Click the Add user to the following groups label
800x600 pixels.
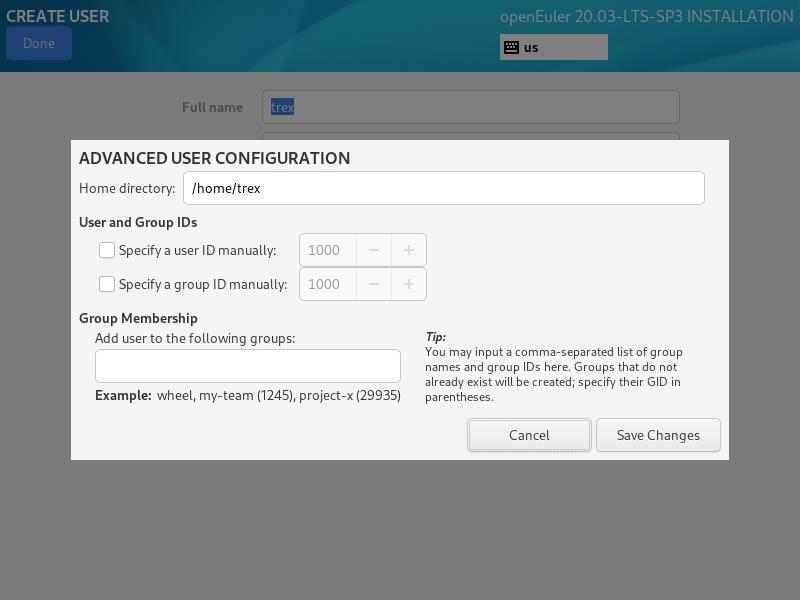[195, 338]
